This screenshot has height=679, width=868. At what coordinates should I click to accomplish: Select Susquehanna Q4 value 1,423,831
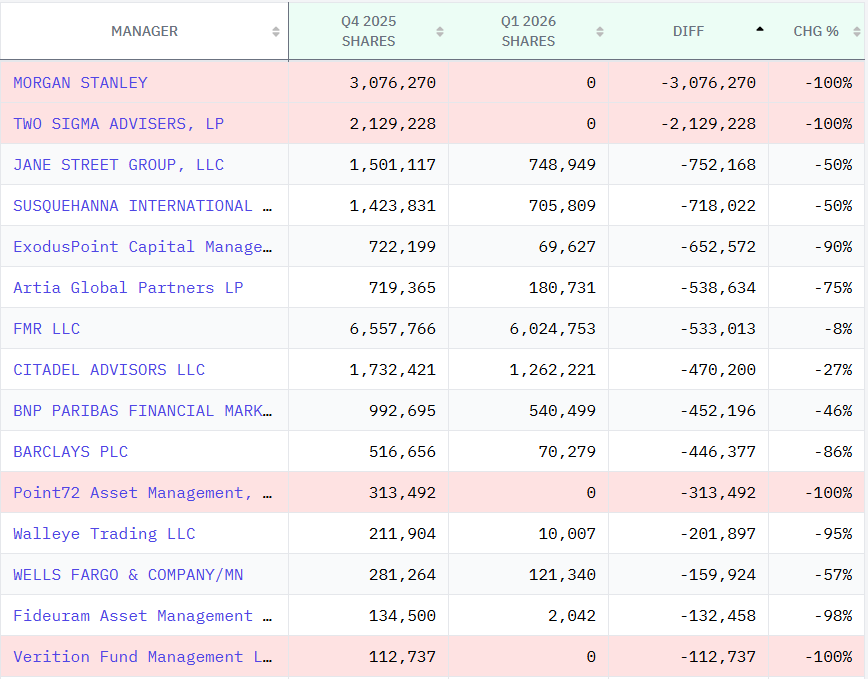393,205
